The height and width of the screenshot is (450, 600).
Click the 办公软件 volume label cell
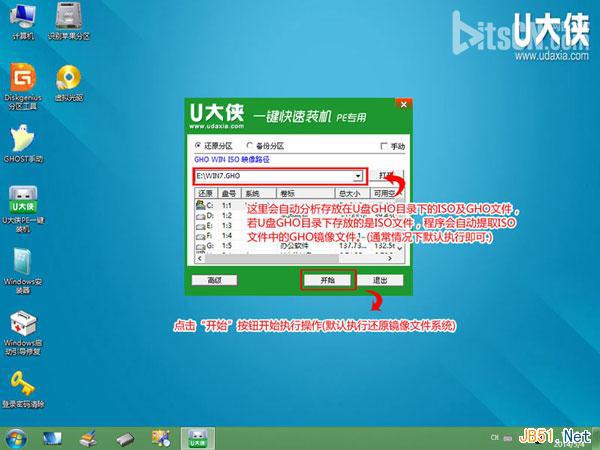coord(294,246)
